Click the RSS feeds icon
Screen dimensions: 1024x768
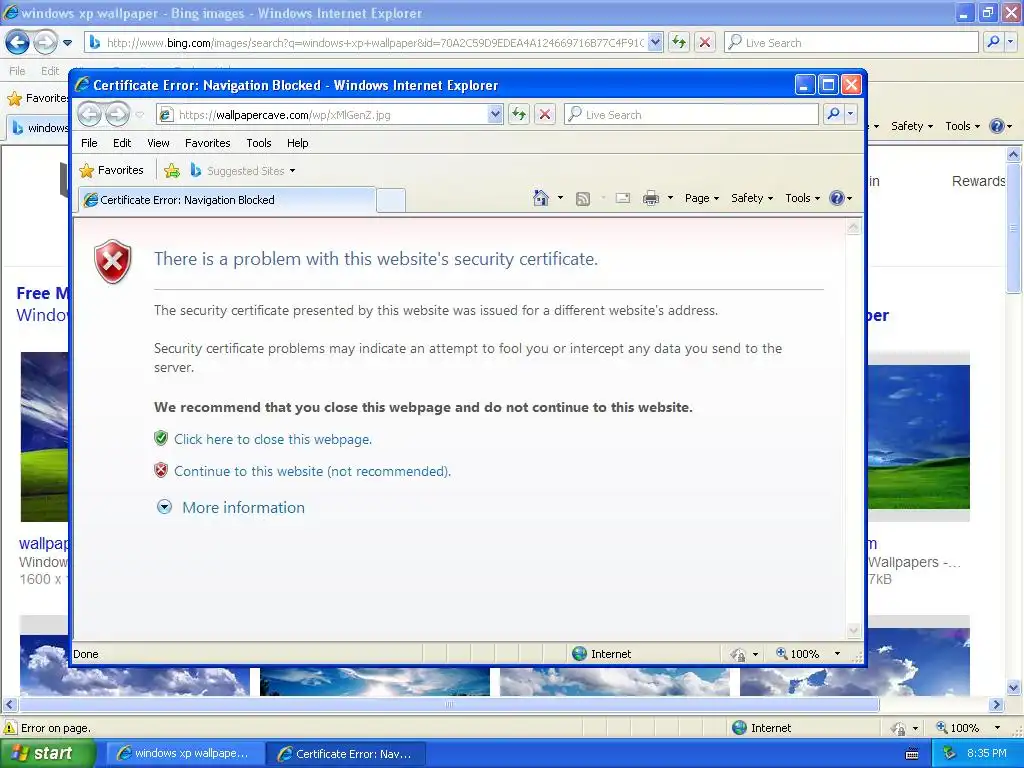click(583, 198)
